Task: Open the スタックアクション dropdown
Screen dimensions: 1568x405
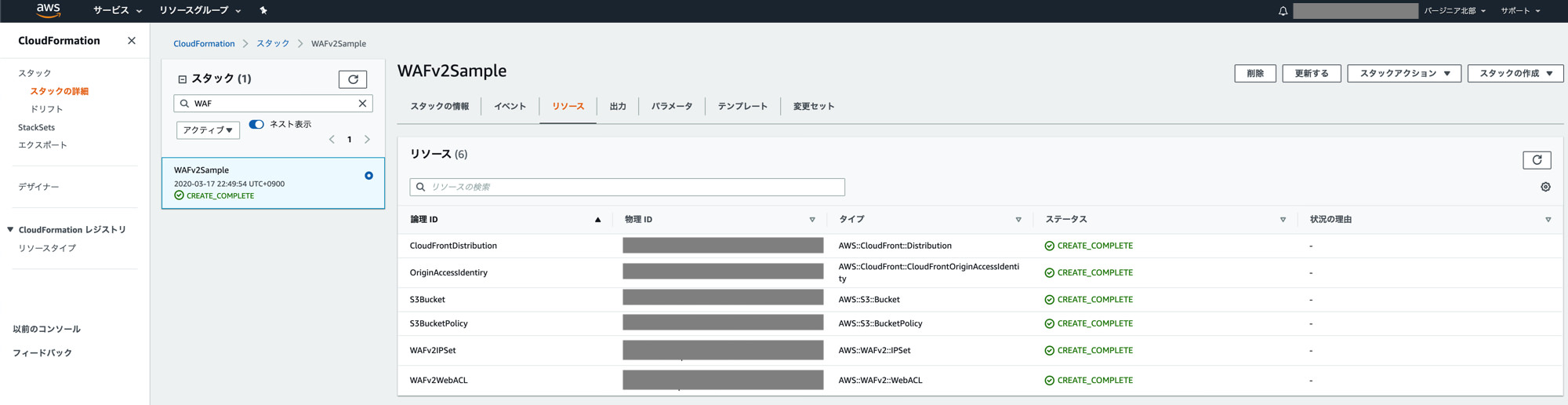Action: [1404, 73]
